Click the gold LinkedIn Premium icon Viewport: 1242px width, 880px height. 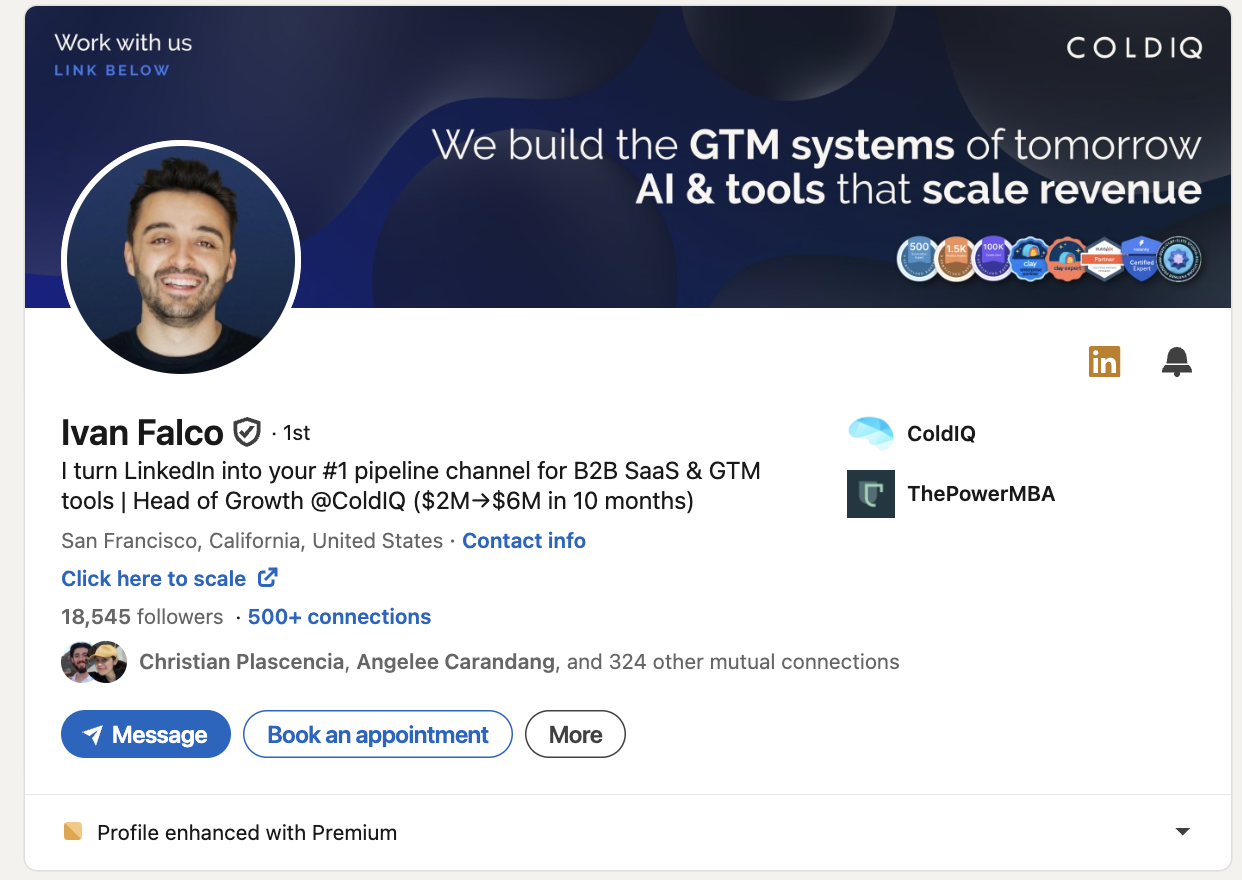[x=1104, y=361]
